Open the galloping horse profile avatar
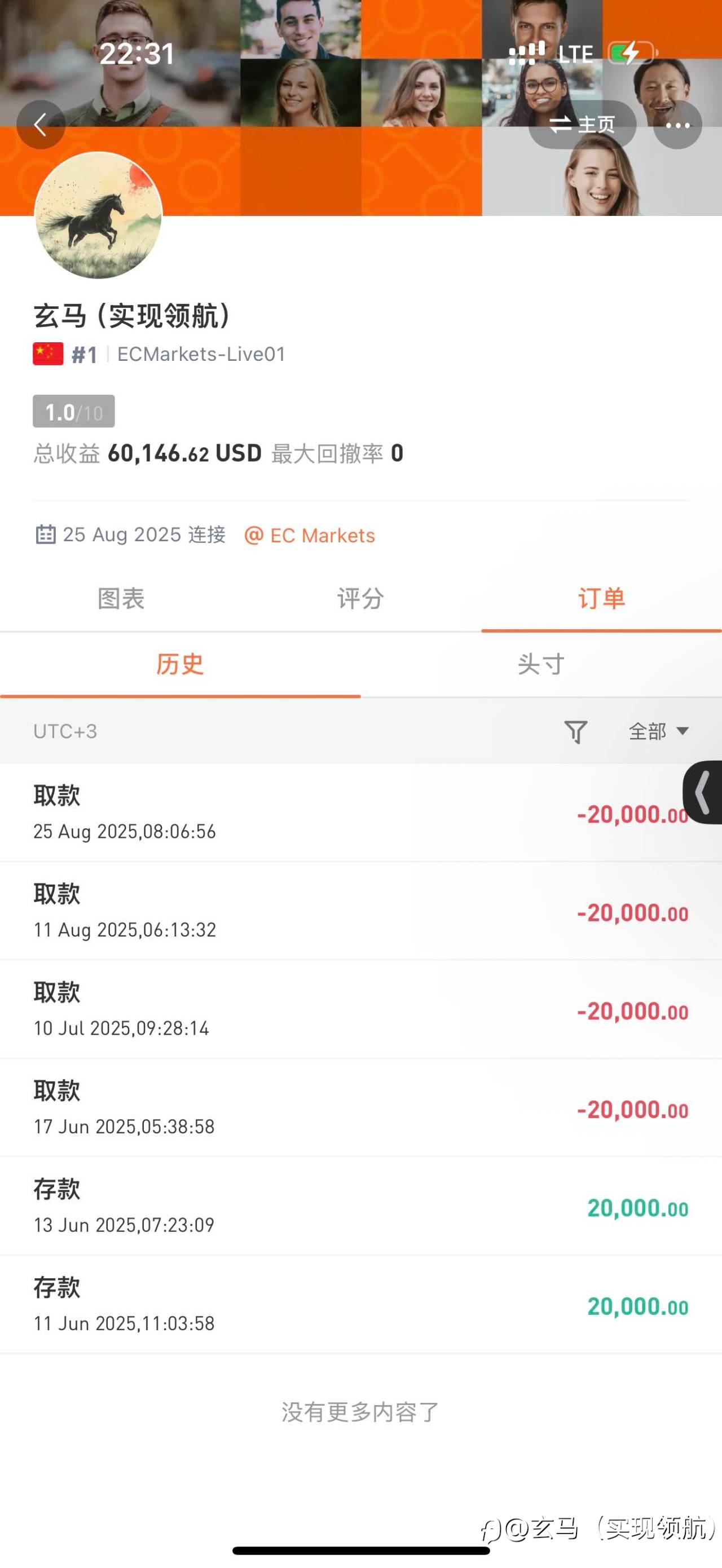Screen dimensions: 722x1568 tap(98, 215)
